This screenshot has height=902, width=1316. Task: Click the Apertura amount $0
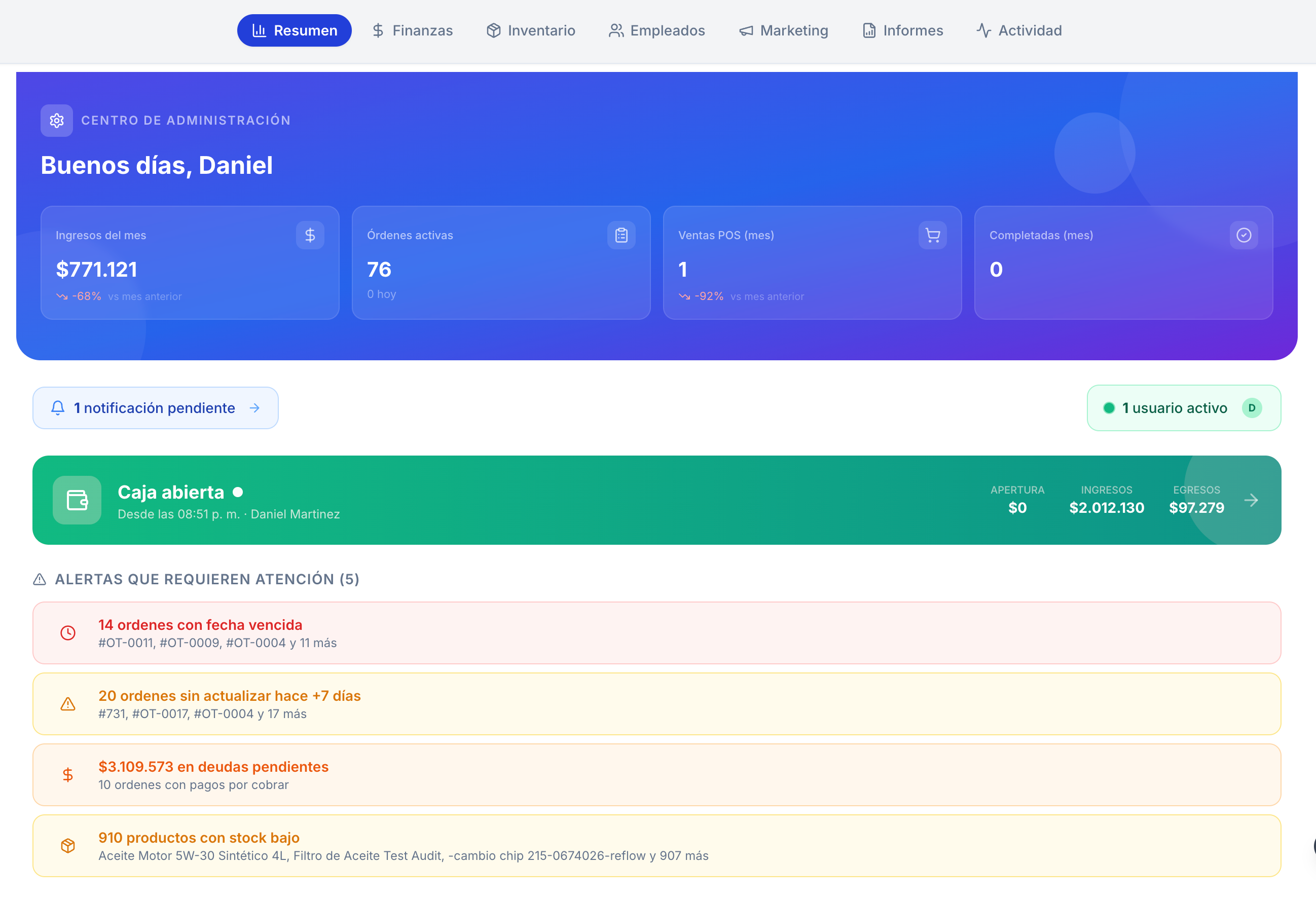click(x=1017, y=508)
